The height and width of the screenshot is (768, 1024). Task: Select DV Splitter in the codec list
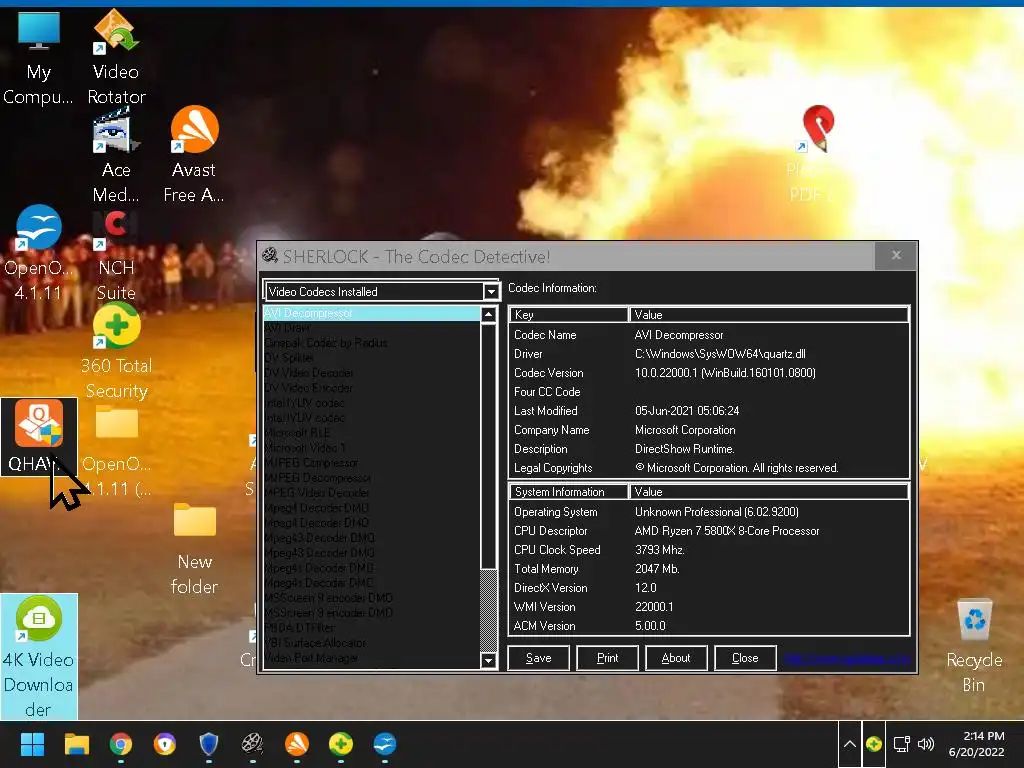coord(371,358)
